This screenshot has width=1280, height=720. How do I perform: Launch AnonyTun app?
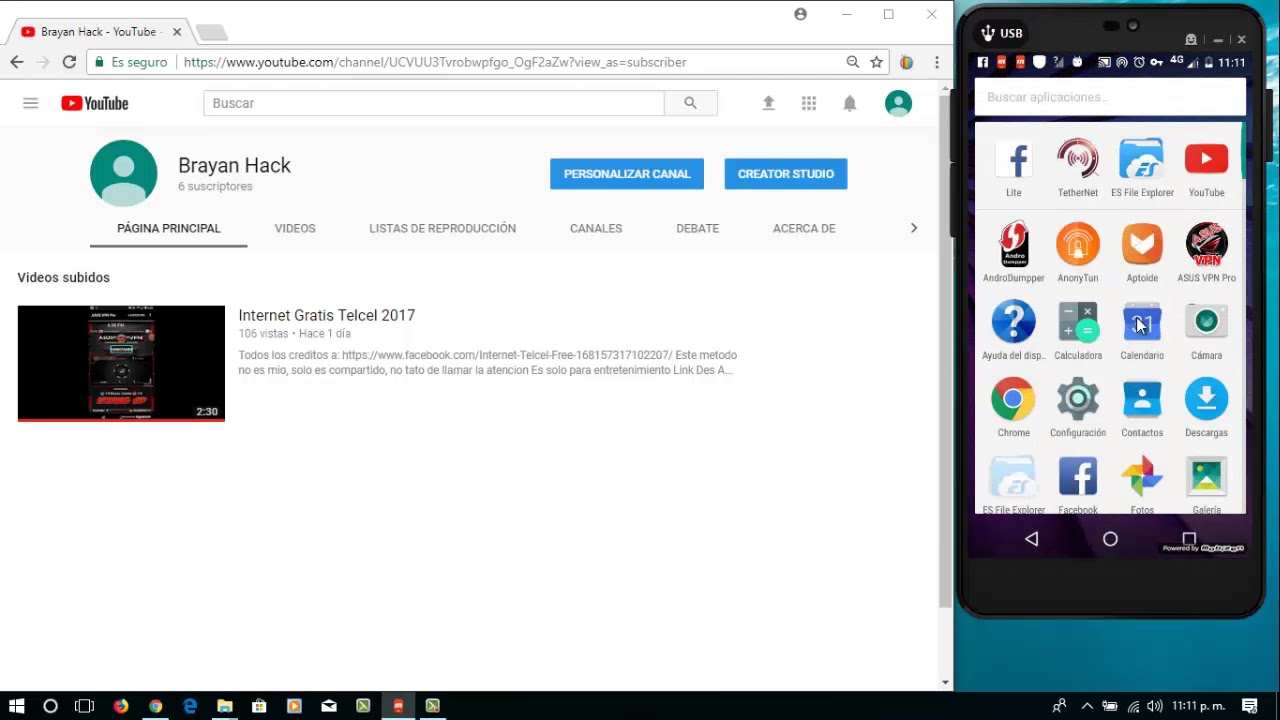1078,253
